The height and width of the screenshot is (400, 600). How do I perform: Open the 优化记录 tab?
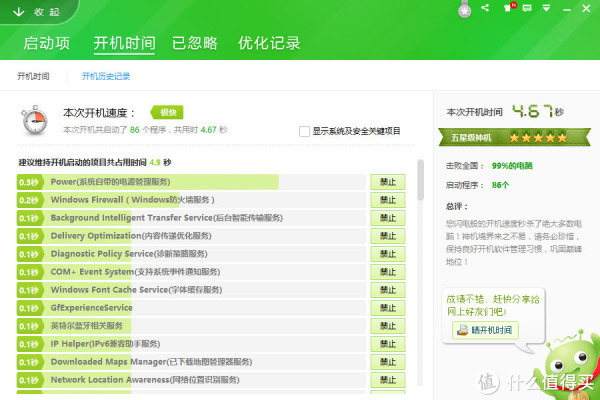coord(269,43)
